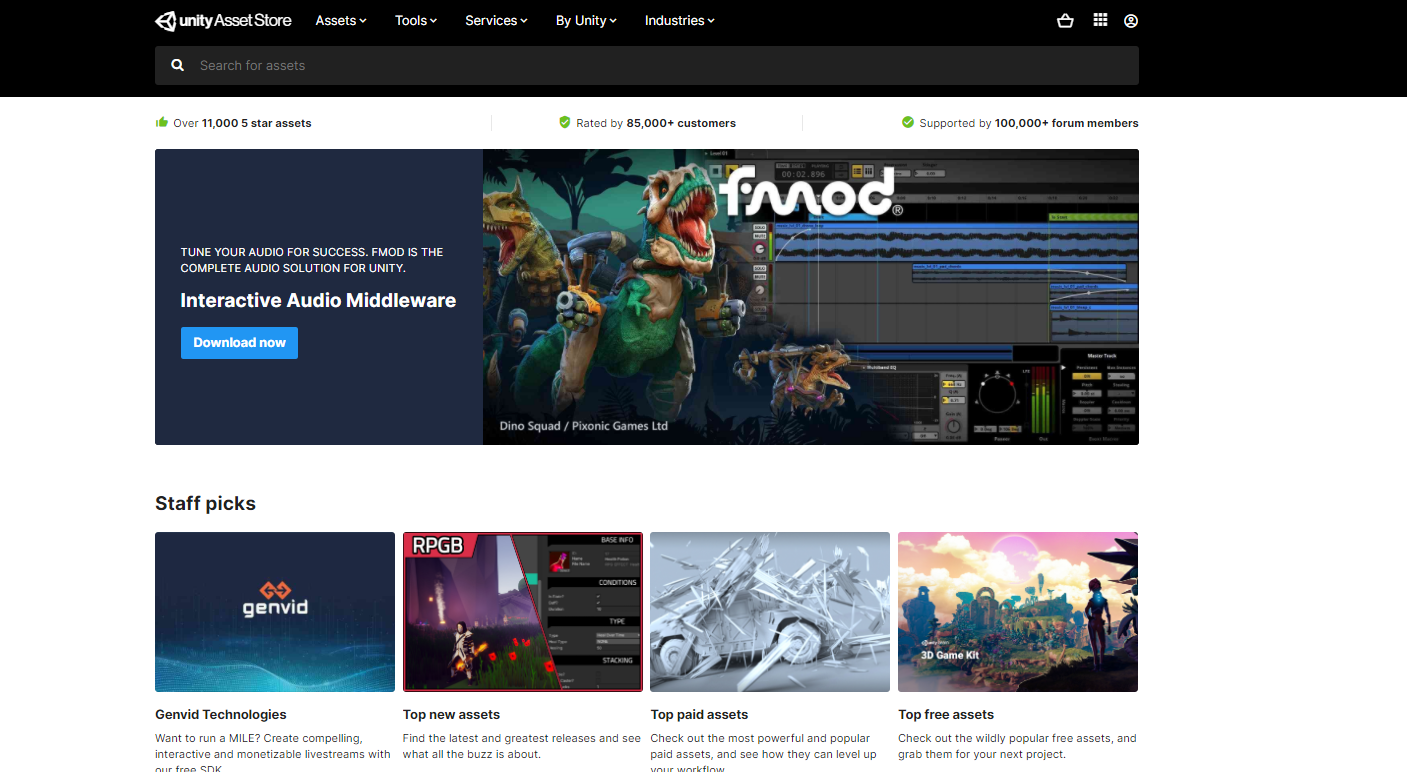Click the 'Dino Squad / Pixonic Games Ltd' caption
Screen dimensions: 1407x772
tap(584, 426)
